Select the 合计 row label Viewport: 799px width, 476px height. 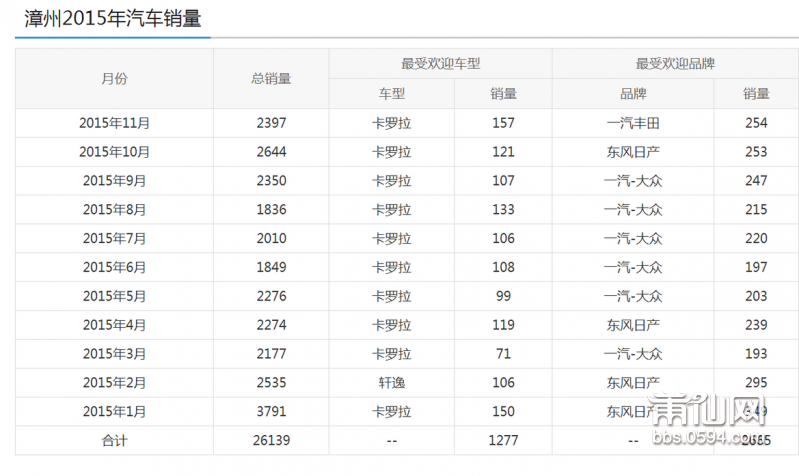click(x=114, y=440)
